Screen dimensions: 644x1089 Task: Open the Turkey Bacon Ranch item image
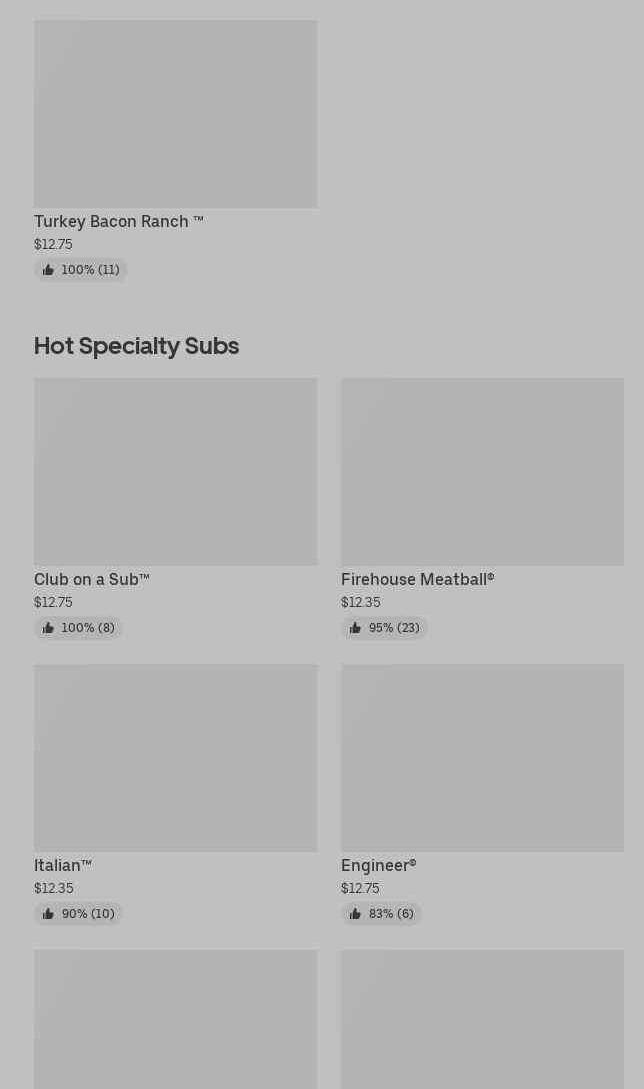coord(175,114)
